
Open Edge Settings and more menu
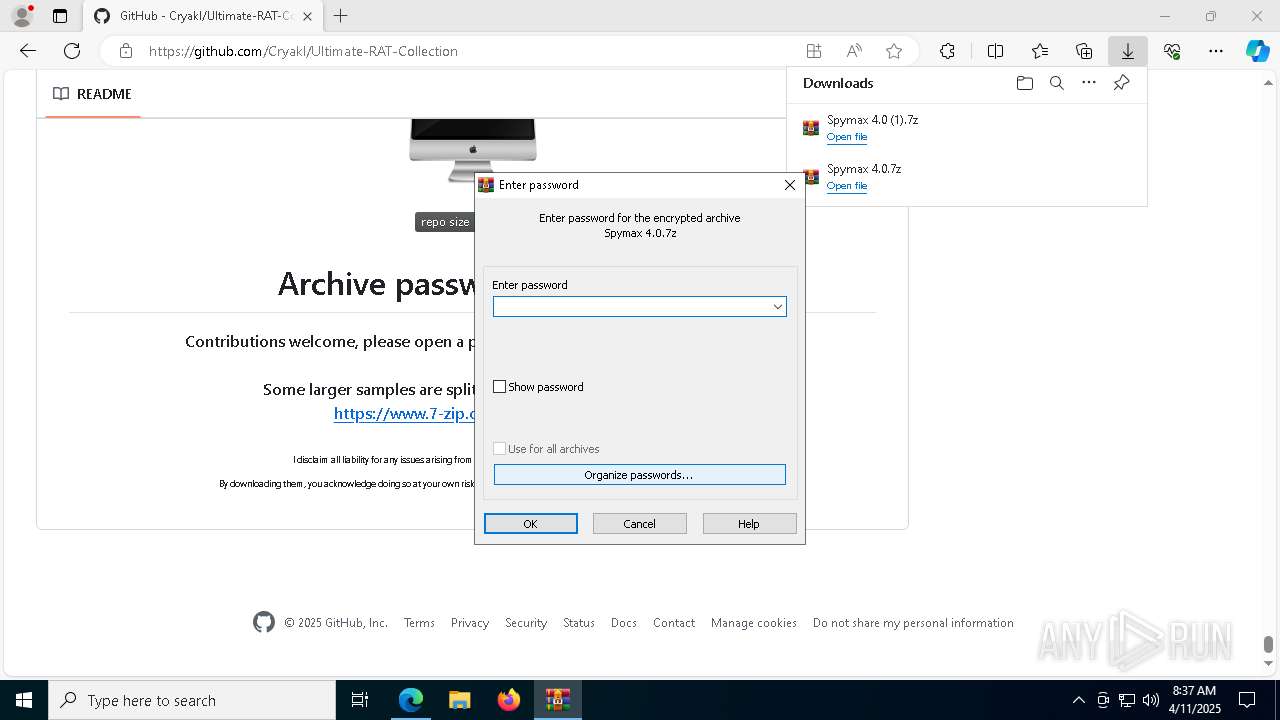[1216, 51]
